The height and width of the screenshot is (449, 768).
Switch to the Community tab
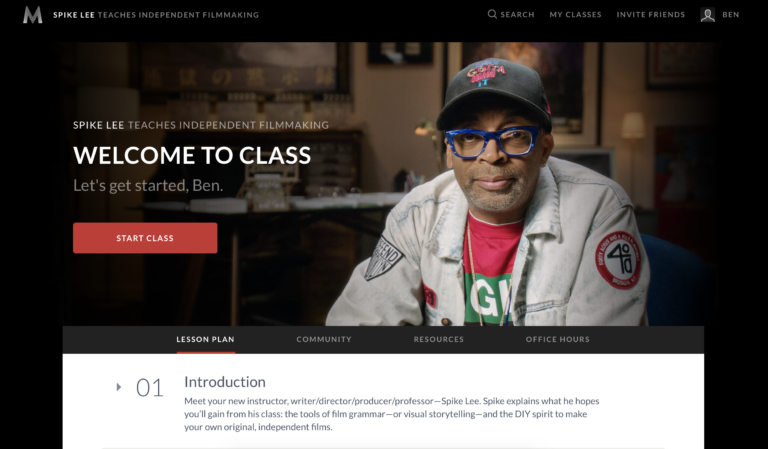coord(324,339)
